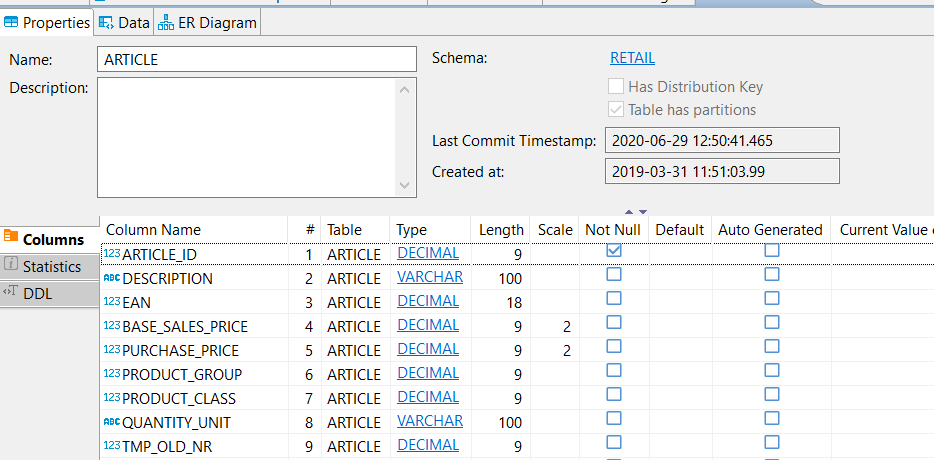This screenshot has height=460, width=934.
Task: Select the PRODUCT_GROUP column name
Action: click(182, 374)
